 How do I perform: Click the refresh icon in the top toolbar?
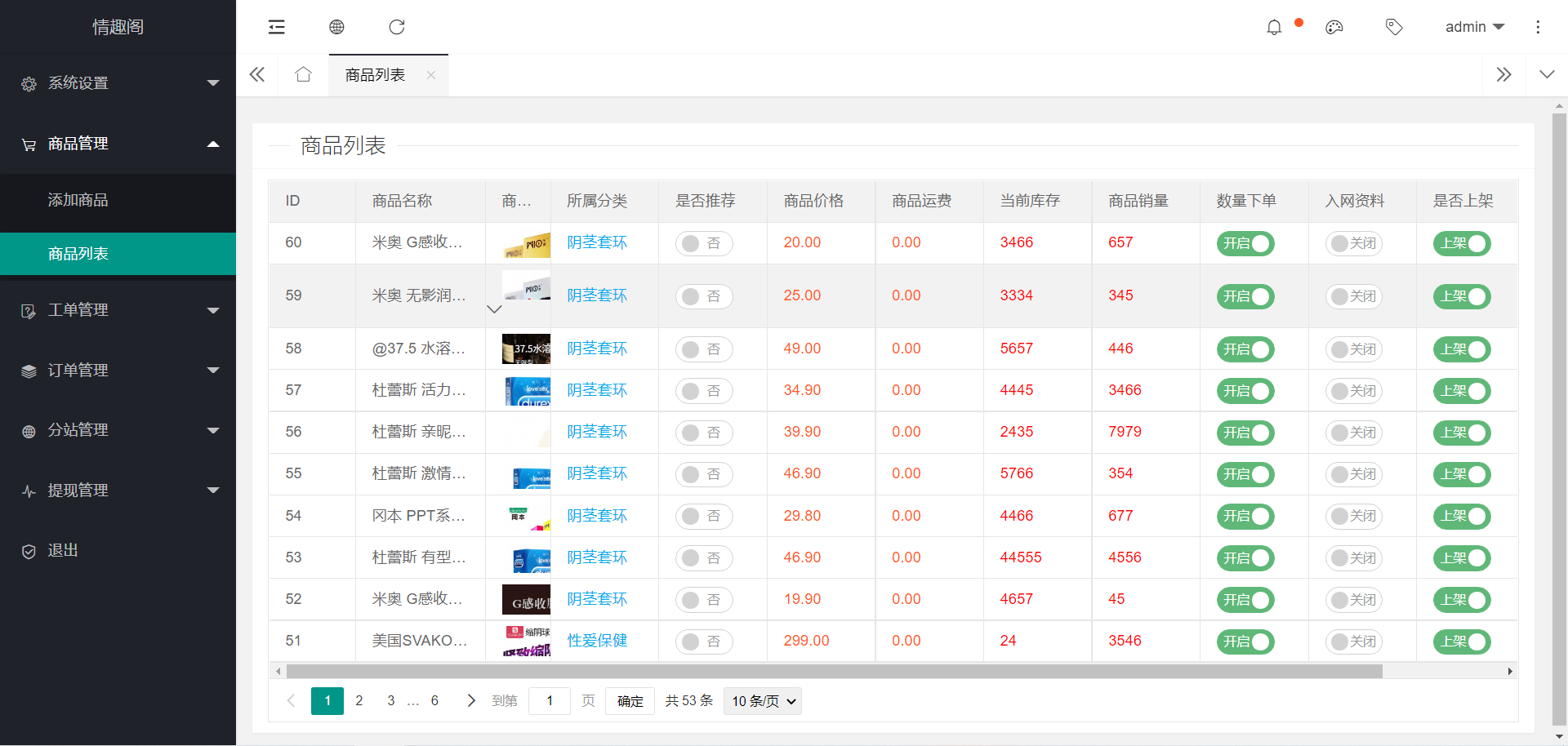(x=397, y=27)
